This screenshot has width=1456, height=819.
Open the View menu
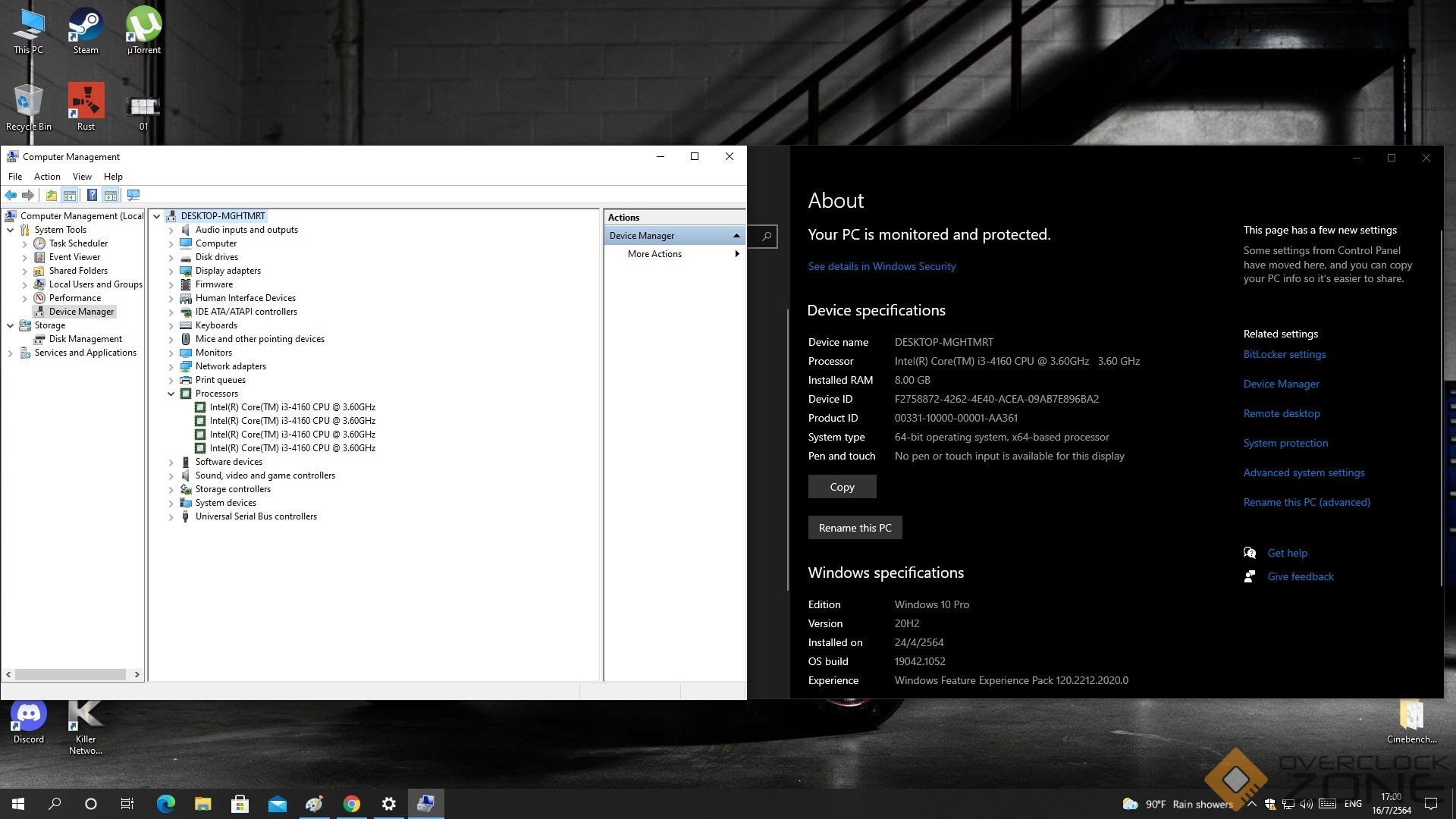[x=82, y=177]
